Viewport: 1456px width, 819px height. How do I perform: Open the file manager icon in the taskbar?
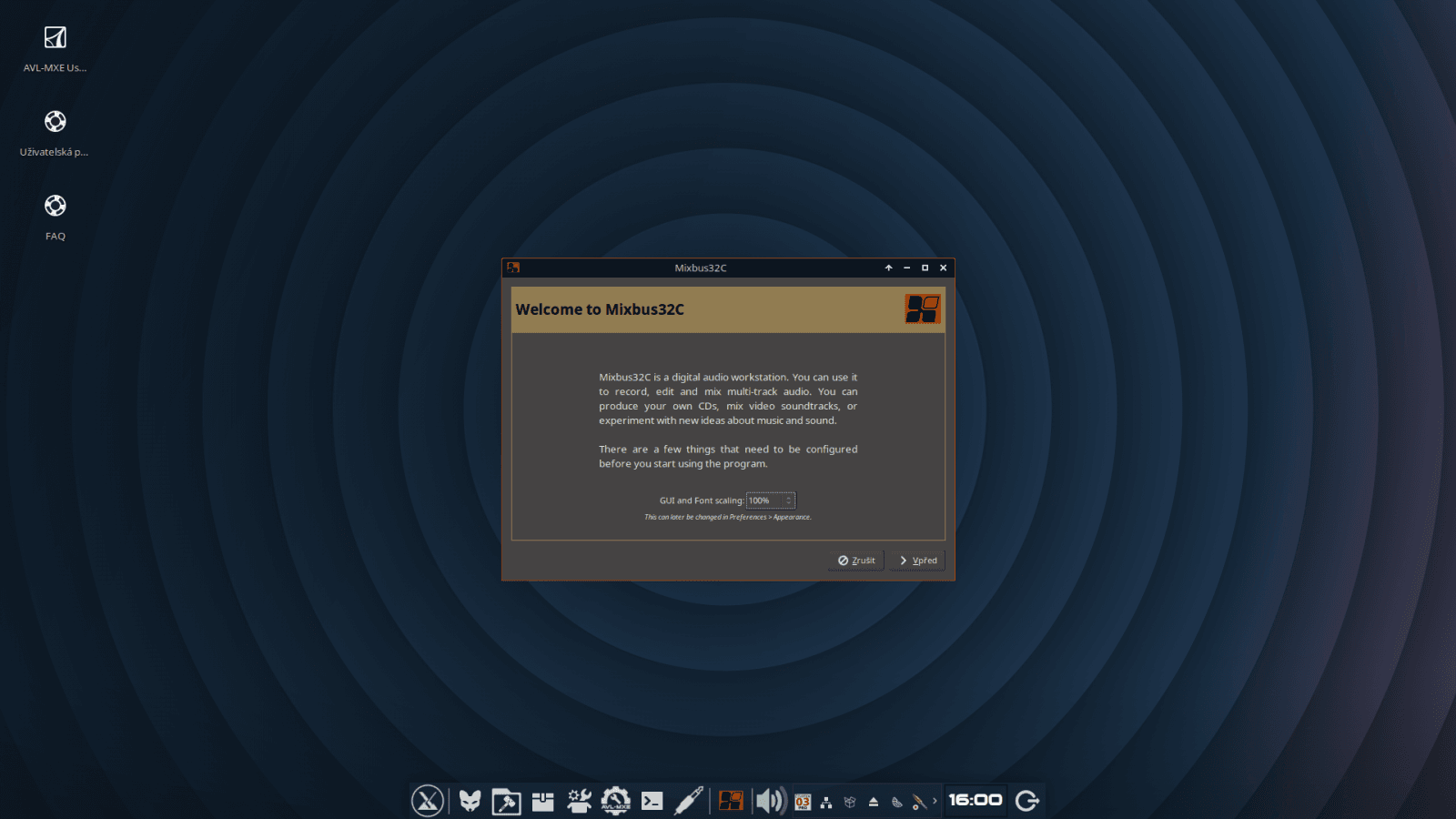(x=506, y=801)
